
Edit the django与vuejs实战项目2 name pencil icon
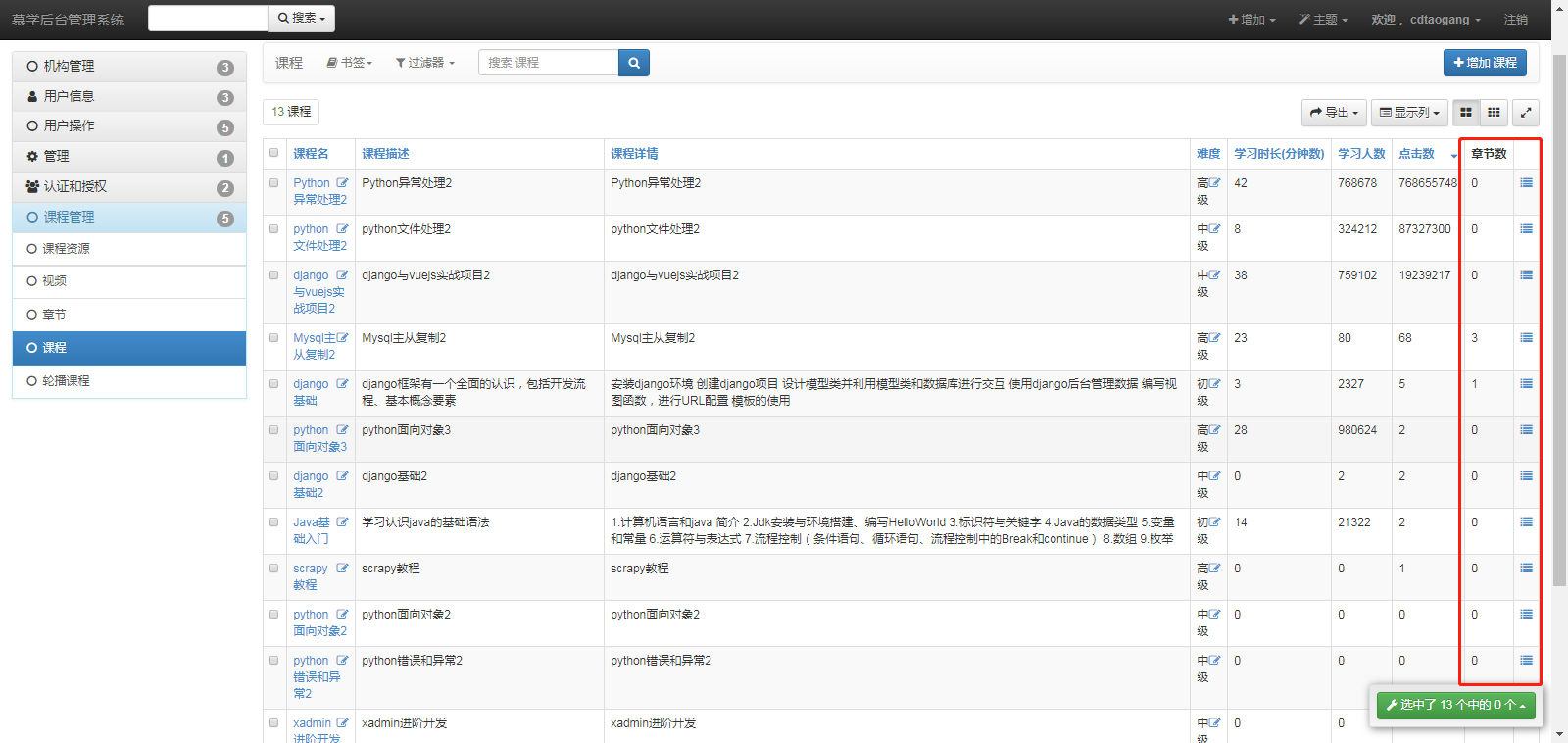(x=342, y=275)
